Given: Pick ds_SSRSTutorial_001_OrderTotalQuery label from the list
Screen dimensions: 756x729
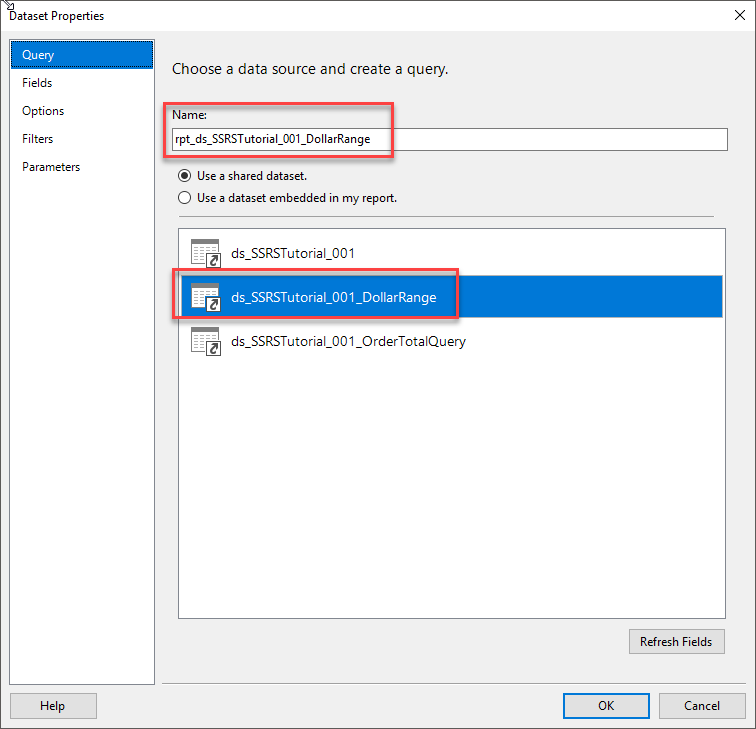Looking at the screenshot, I should coord(348,341).
